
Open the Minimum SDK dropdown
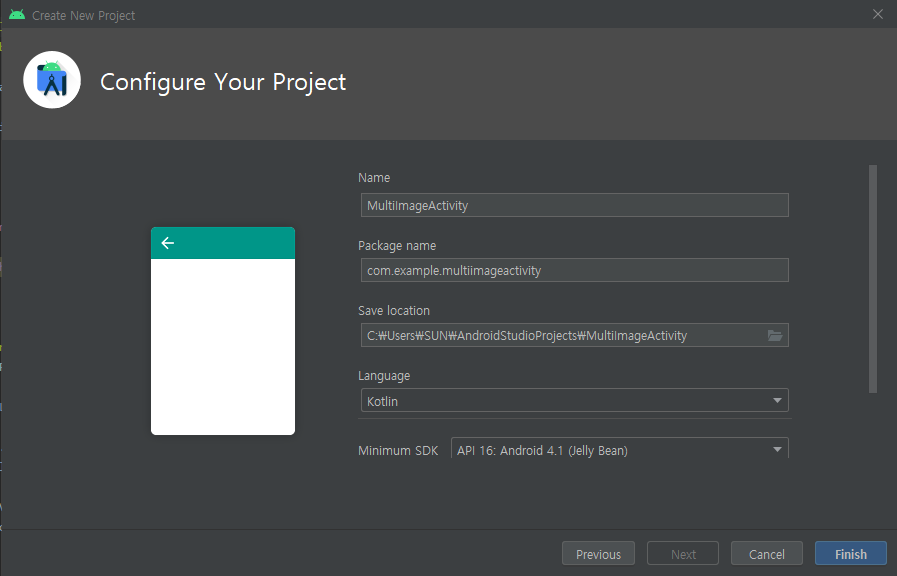(620, 449)
